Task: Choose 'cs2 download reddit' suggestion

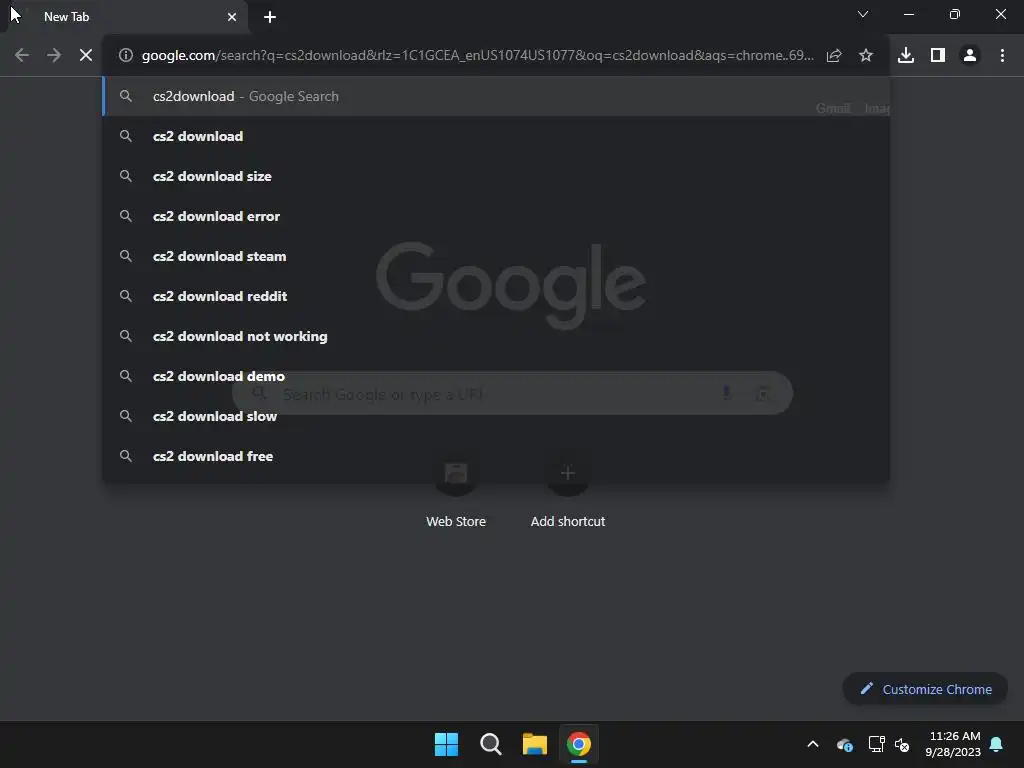Action: pyautogui.click(x=496, y=296)
